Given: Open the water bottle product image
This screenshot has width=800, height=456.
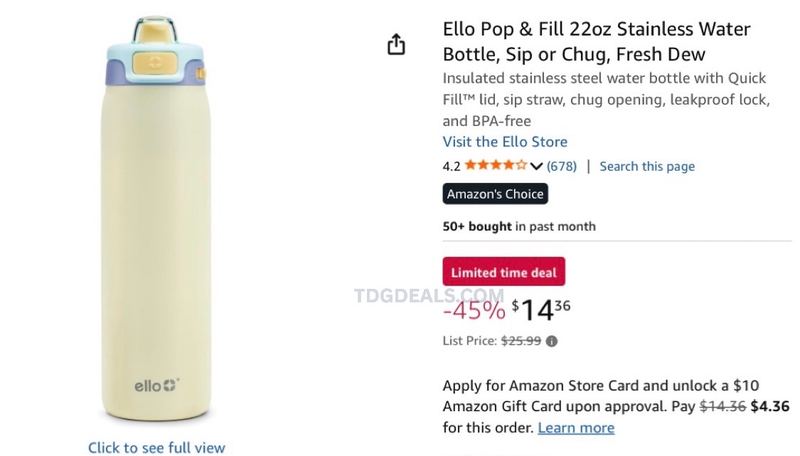Looking at the screenshot, I should tap(157, 219).
